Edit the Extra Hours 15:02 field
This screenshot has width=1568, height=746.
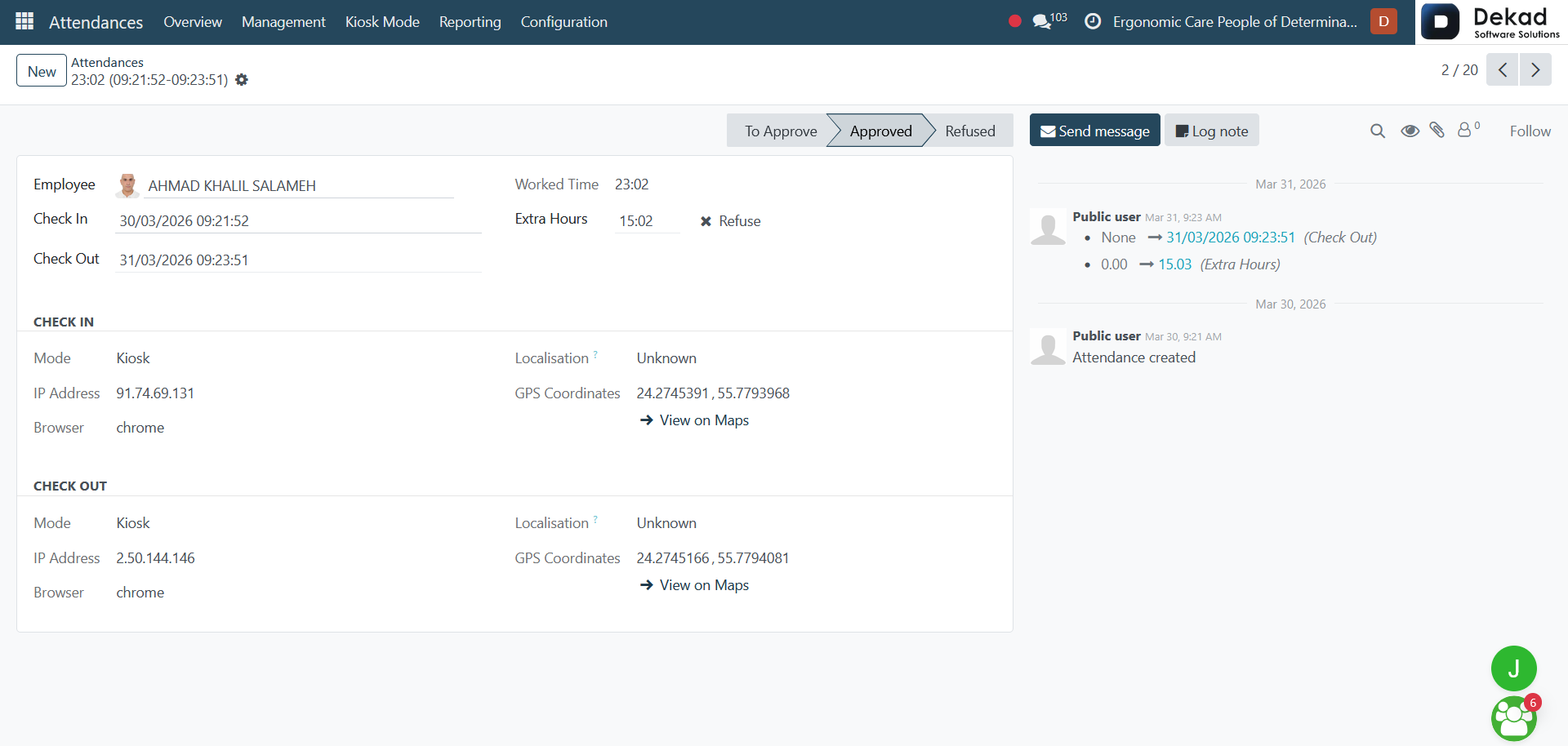tap(647, 220)
